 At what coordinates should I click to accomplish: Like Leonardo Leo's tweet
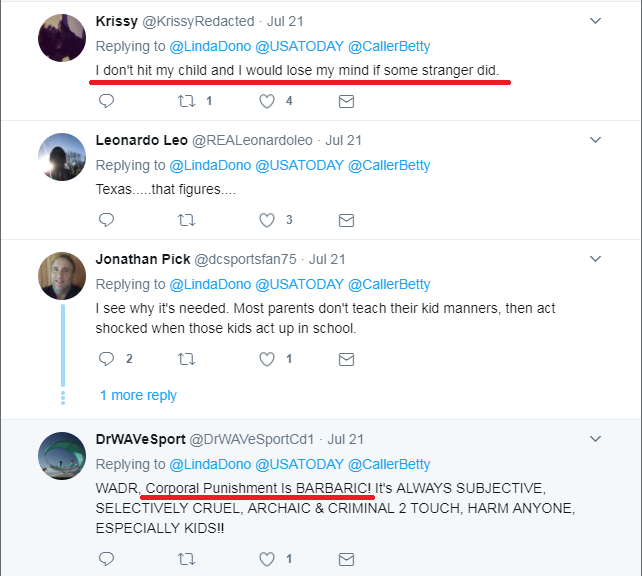pyautogui.click(x=267, y=220)
